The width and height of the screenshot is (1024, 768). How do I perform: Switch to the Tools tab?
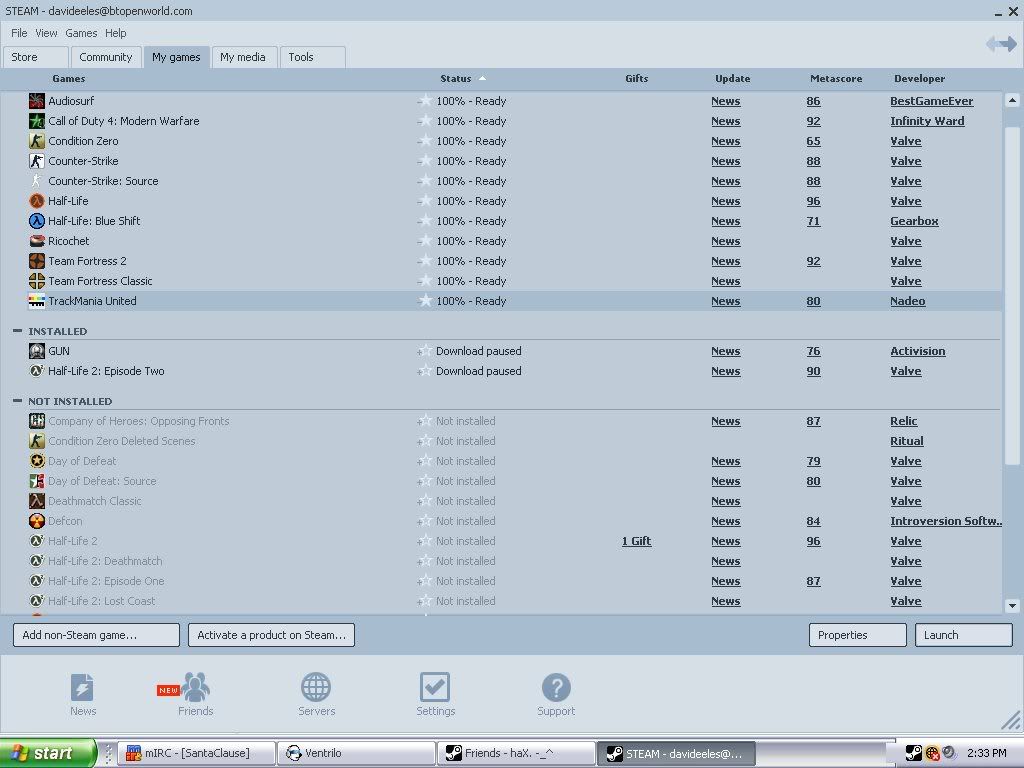312,57
